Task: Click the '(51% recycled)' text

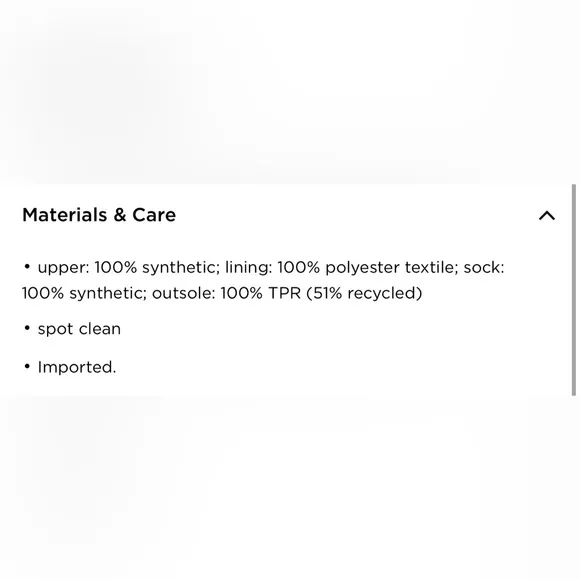Action: coord(364,293)
